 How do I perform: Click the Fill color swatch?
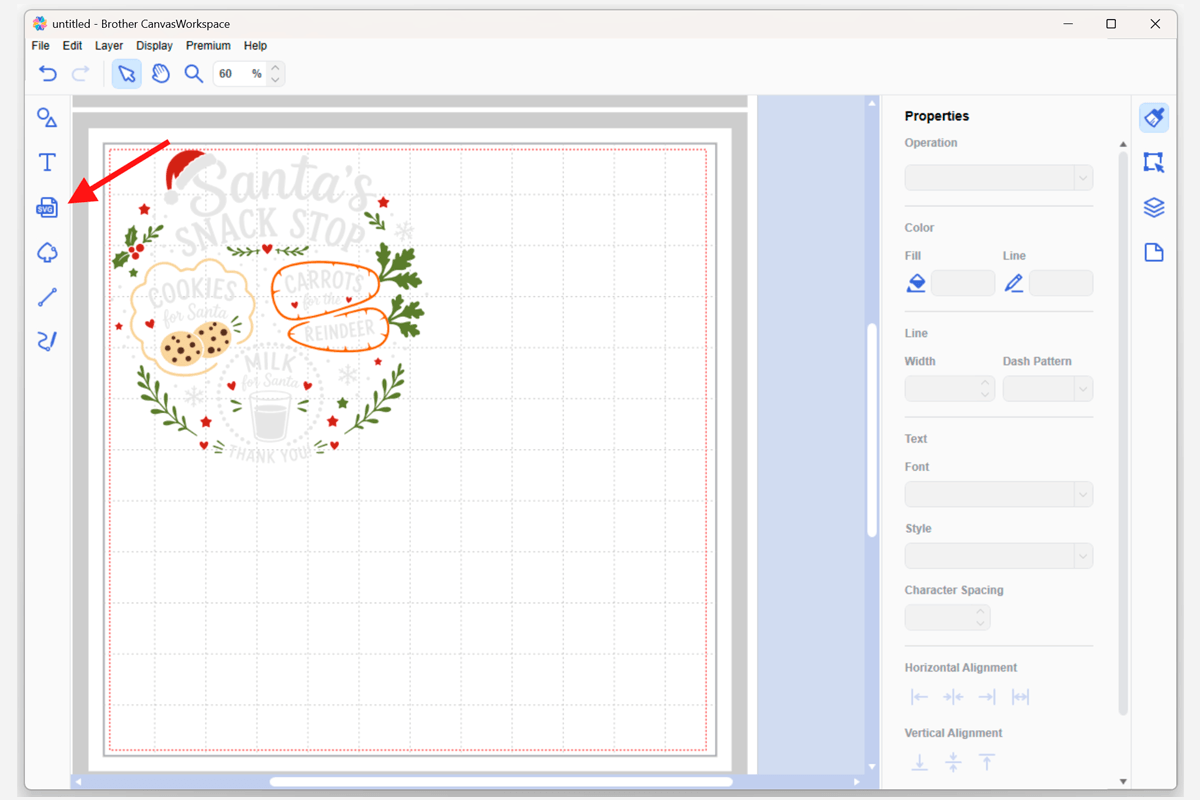pyautogui.click(x=963, y=283)
